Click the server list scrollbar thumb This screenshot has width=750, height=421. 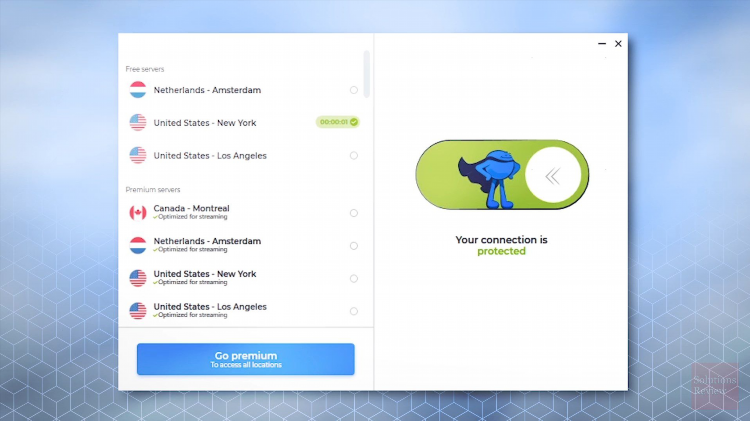366,74
